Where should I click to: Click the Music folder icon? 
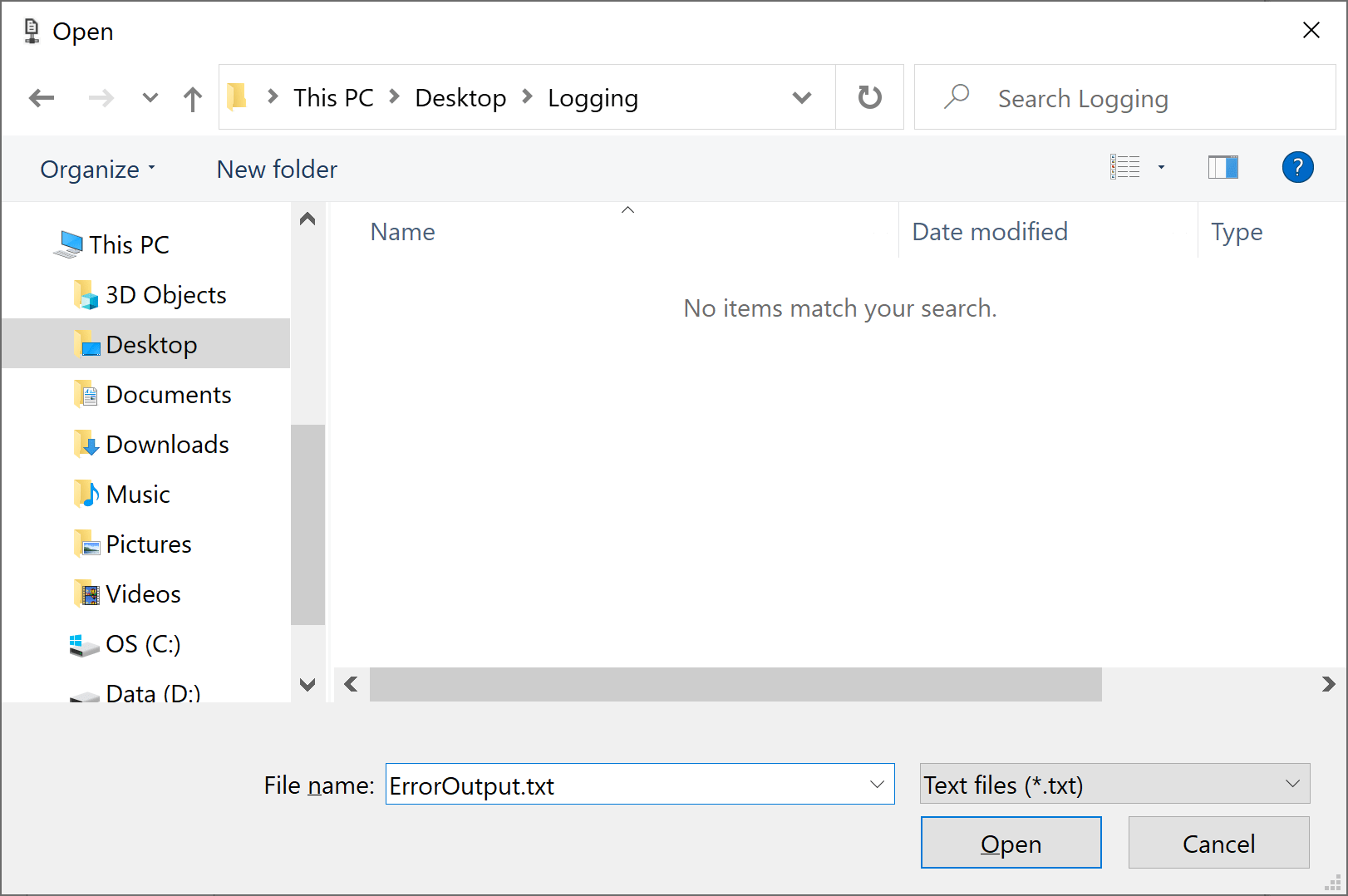tap(86, 494)
